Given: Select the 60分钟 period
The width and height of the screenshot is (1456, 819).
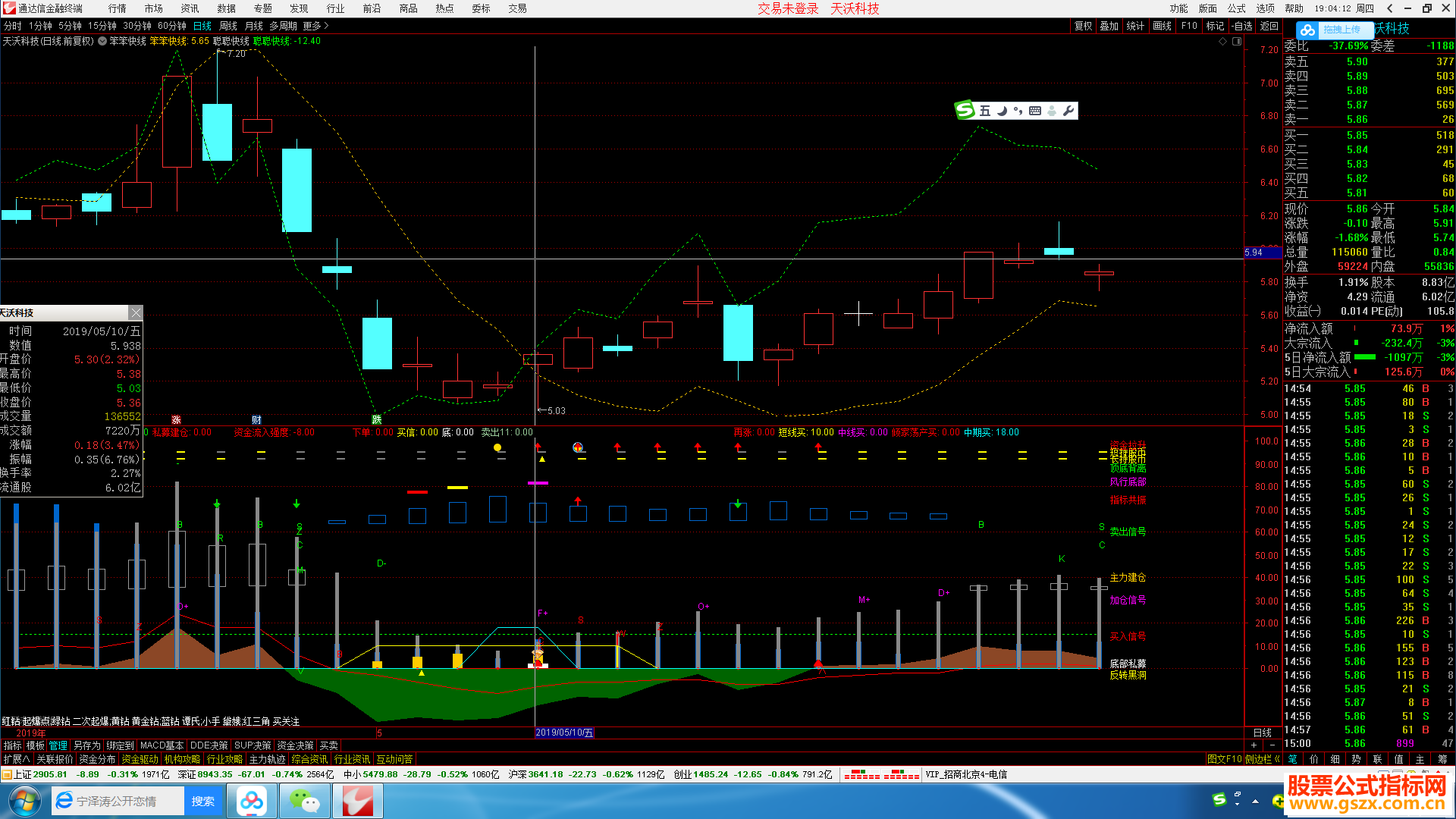Looking at the screenshot, I should coord(172,26).
